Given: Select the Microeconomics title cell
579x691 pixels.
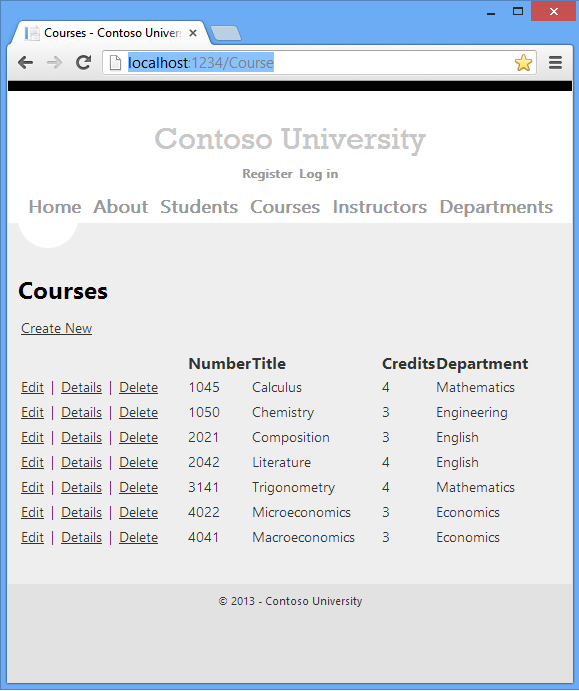Looking at the screenshot, I should (x=301, y=513).
